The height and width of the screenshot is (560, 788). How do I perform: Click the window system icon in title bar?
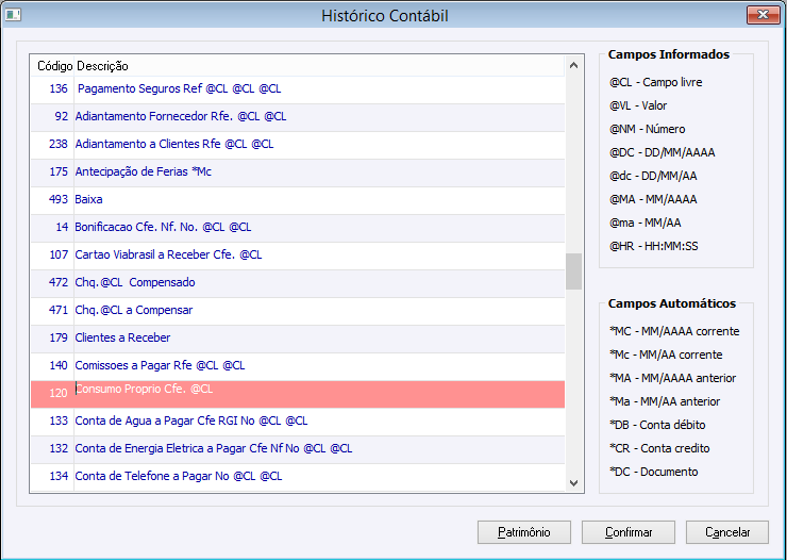pos(13,15)
